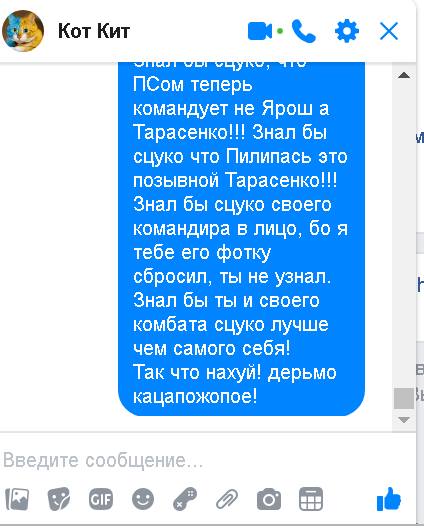Open profile via Кот Кит name
Screen dimensions: 424x529
[94, 31]
